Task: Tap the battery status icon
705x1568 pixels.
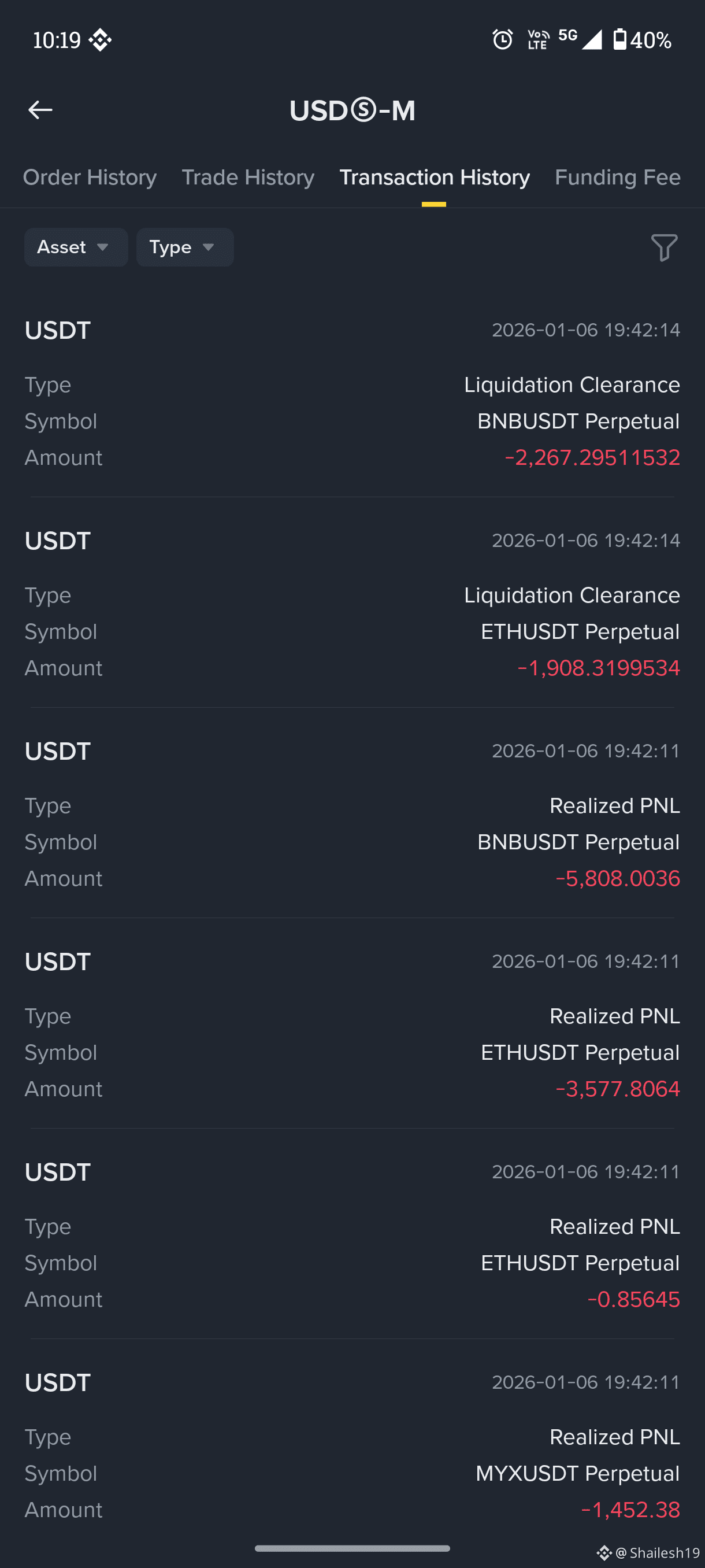Action: (x=619, y=39)
